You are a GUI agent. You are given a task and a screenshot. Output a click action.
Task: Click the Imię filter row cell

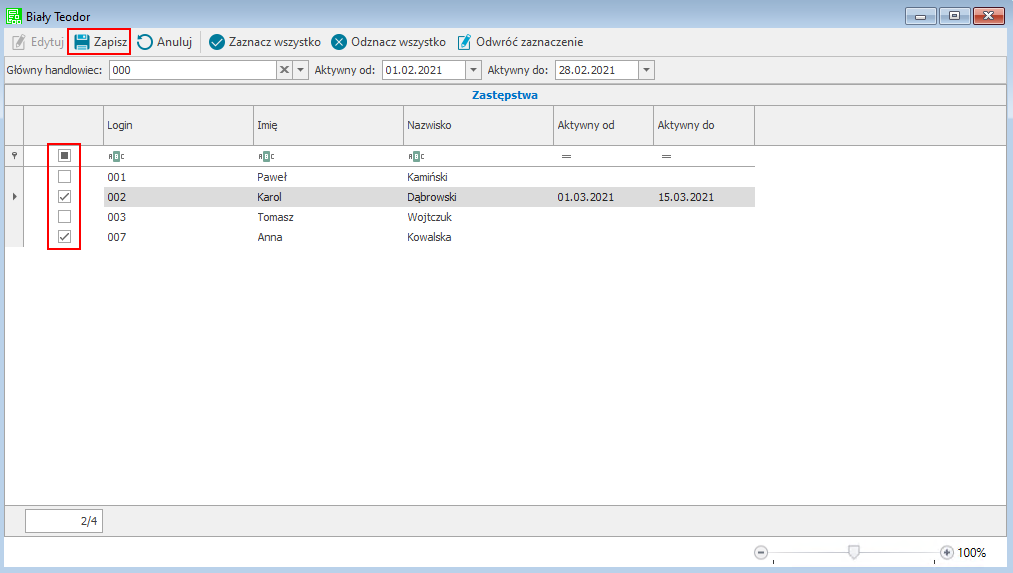[x=330, y=156]
